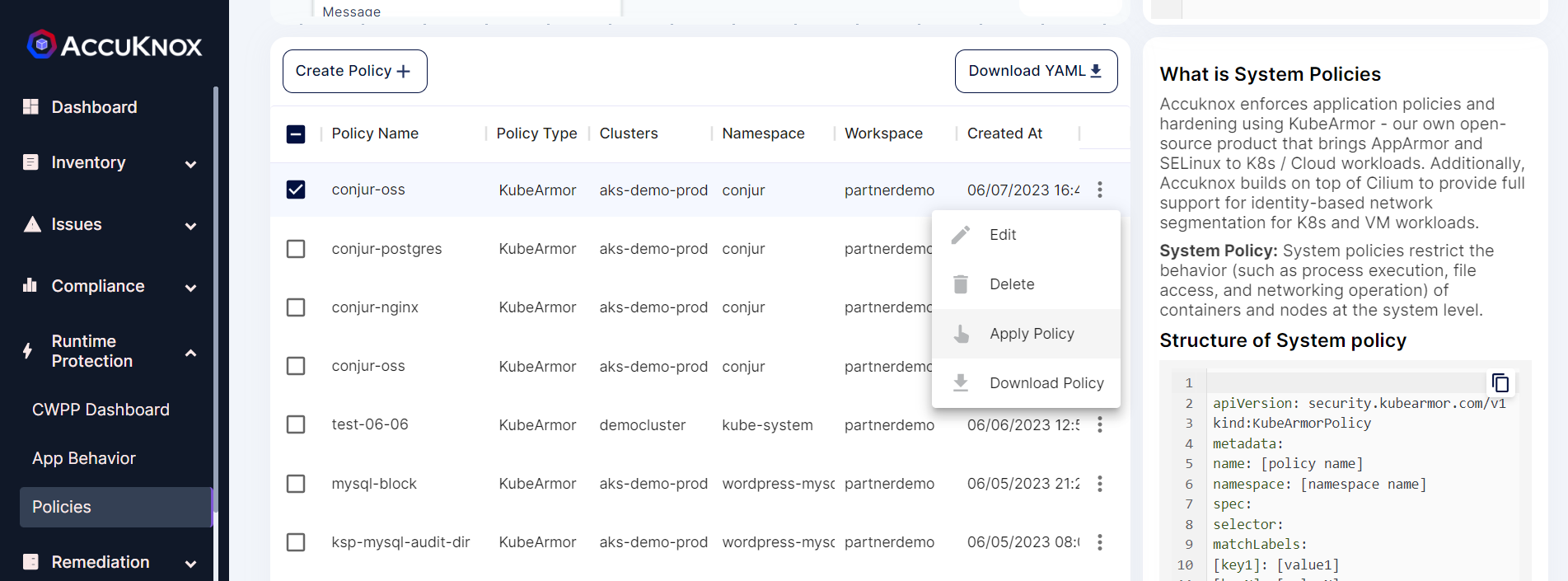Click the Issues warning triangle icon
This screenshot has width=1568, height=581.
pos(31,224)
